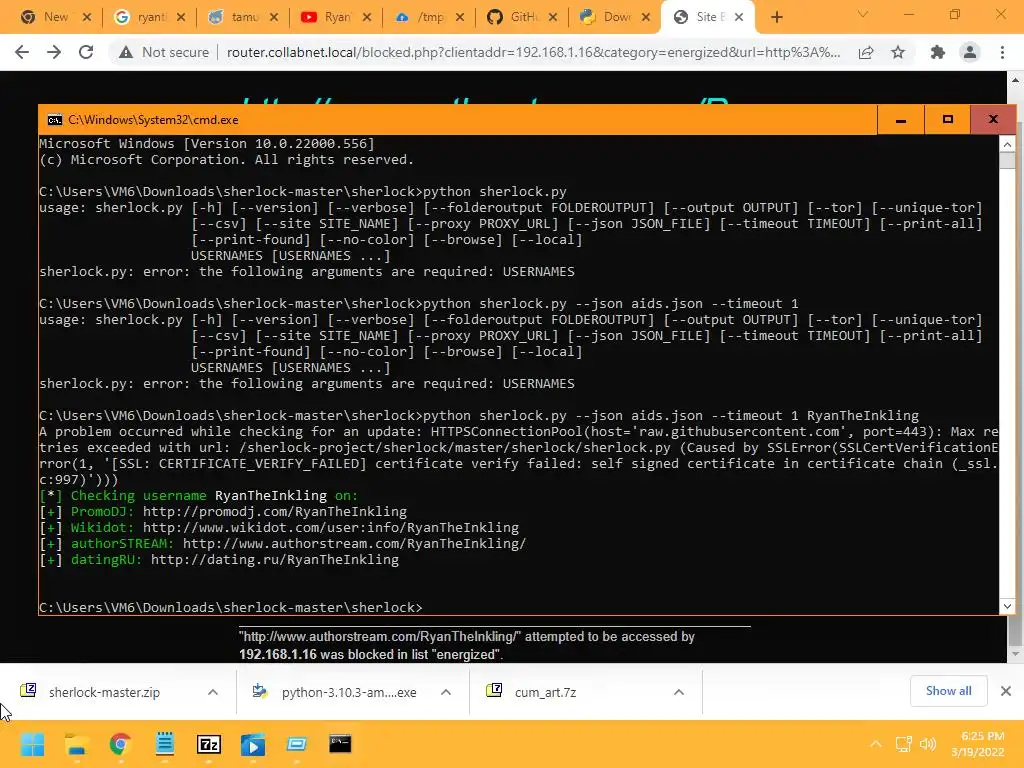Open cum_art.7z download item
Screen dimensions: 1024x768
545,692
